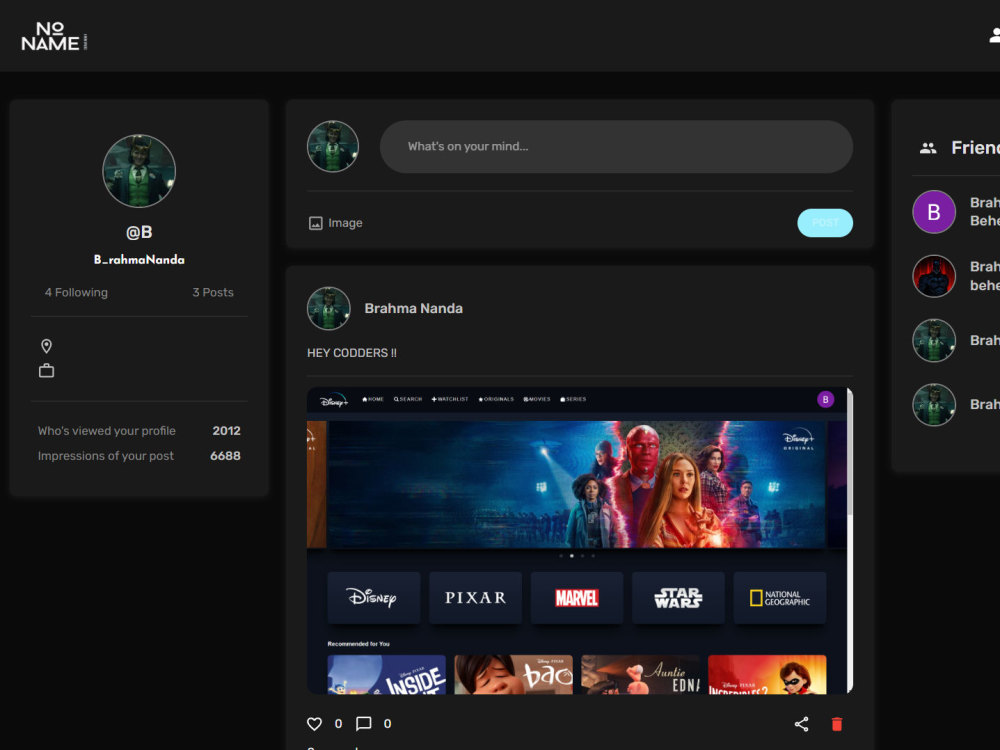Click the purple B avatar in post image
This screenshot has width=1000, height=750.
(x=825, y=399)
